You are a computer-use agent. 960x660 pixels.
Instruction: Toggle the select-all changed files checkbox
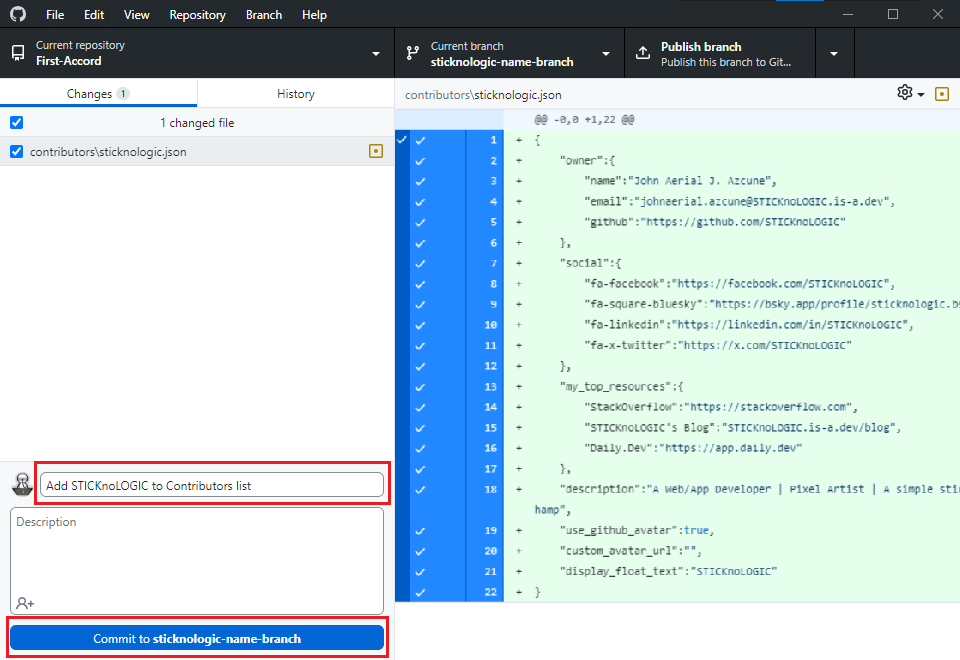coord(17,122)
